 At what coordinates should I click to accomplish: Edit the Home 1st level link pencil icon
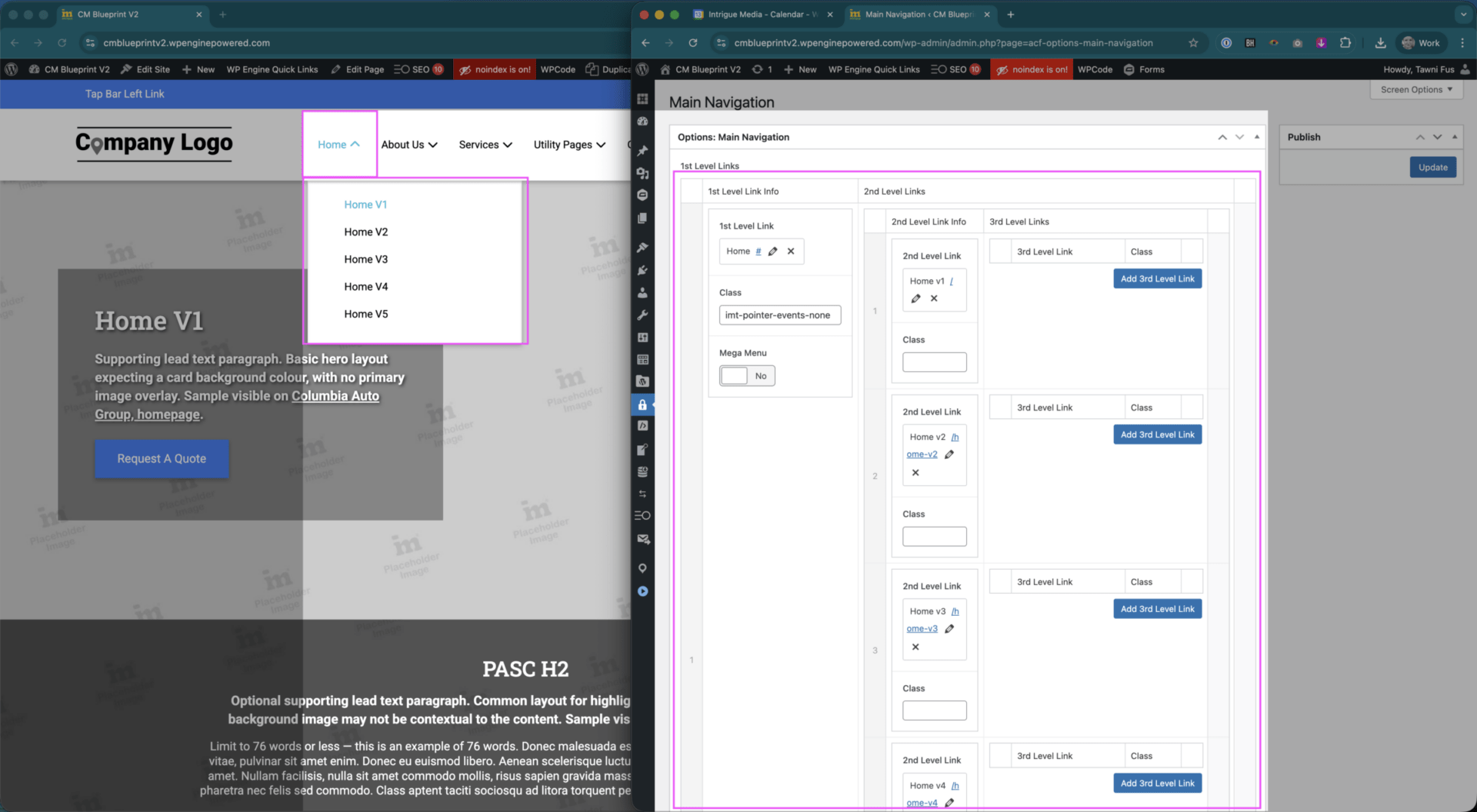773,251
